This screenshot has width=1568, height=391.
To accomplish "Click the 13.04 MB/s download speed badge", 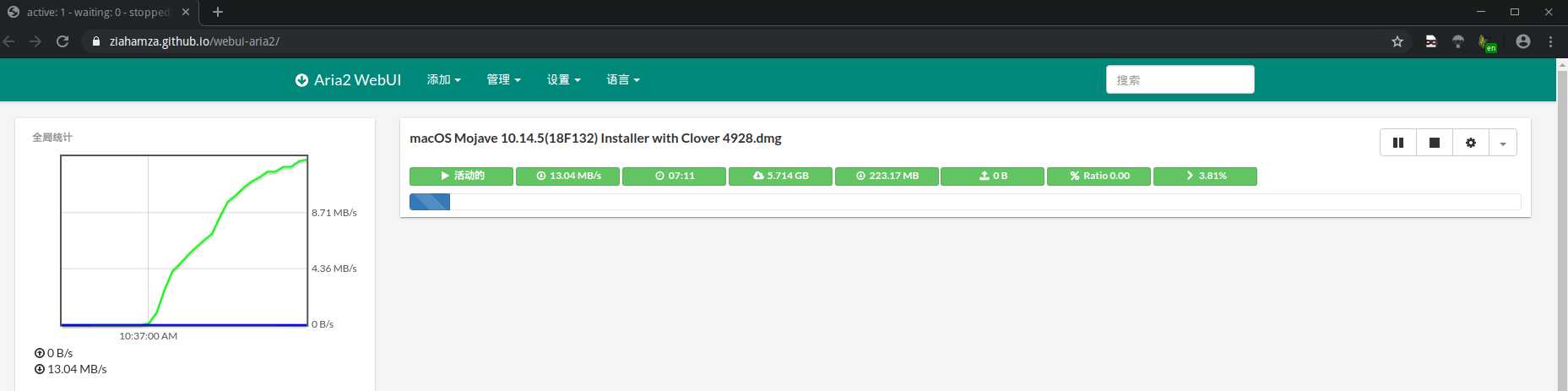I will coord(567,176).
